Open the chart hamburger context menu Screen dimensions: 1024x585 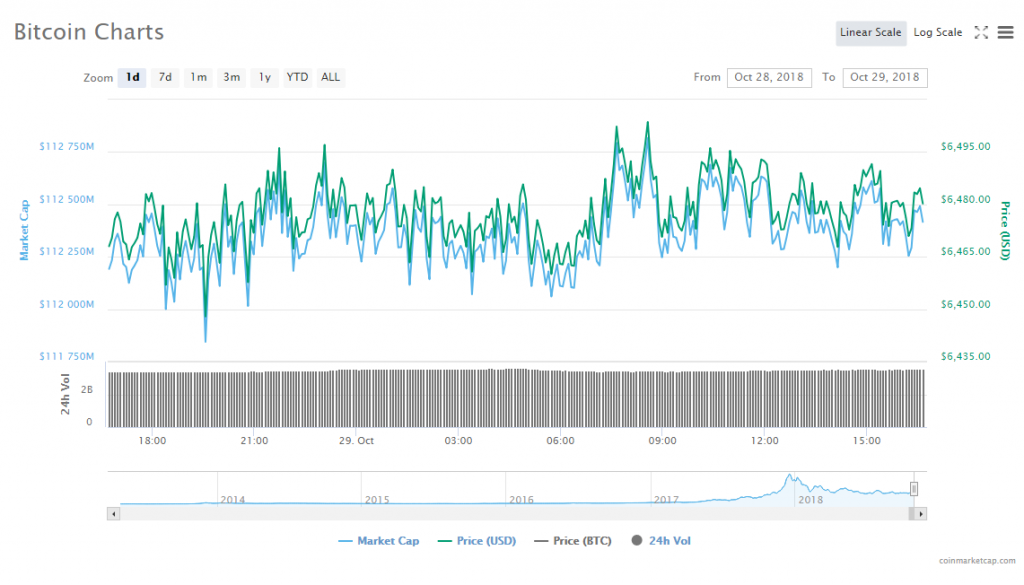[x=1005, y=33]
